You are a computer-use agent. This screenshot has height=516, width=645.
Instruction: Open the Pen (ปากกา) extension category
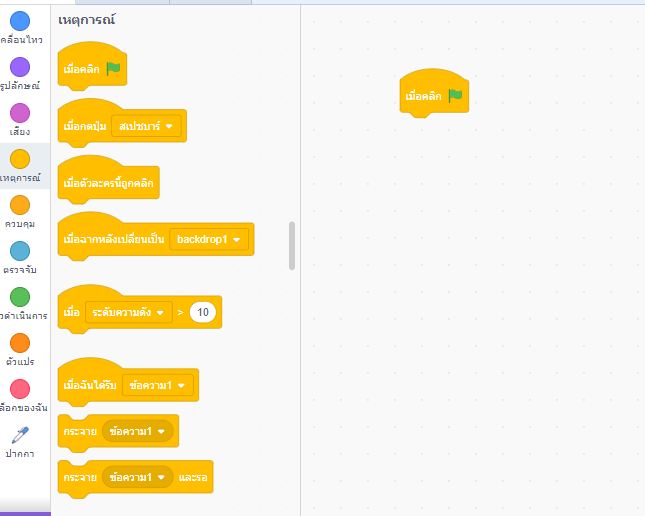coord(20,443)
